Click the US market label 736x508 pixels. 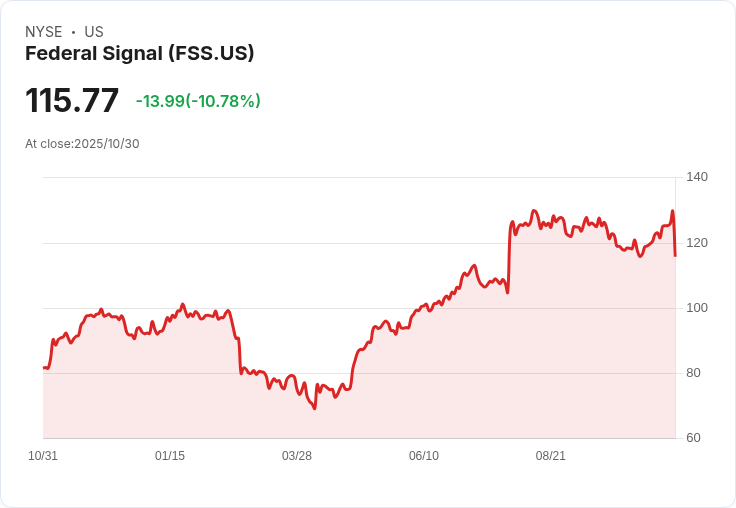click(94, 32)
